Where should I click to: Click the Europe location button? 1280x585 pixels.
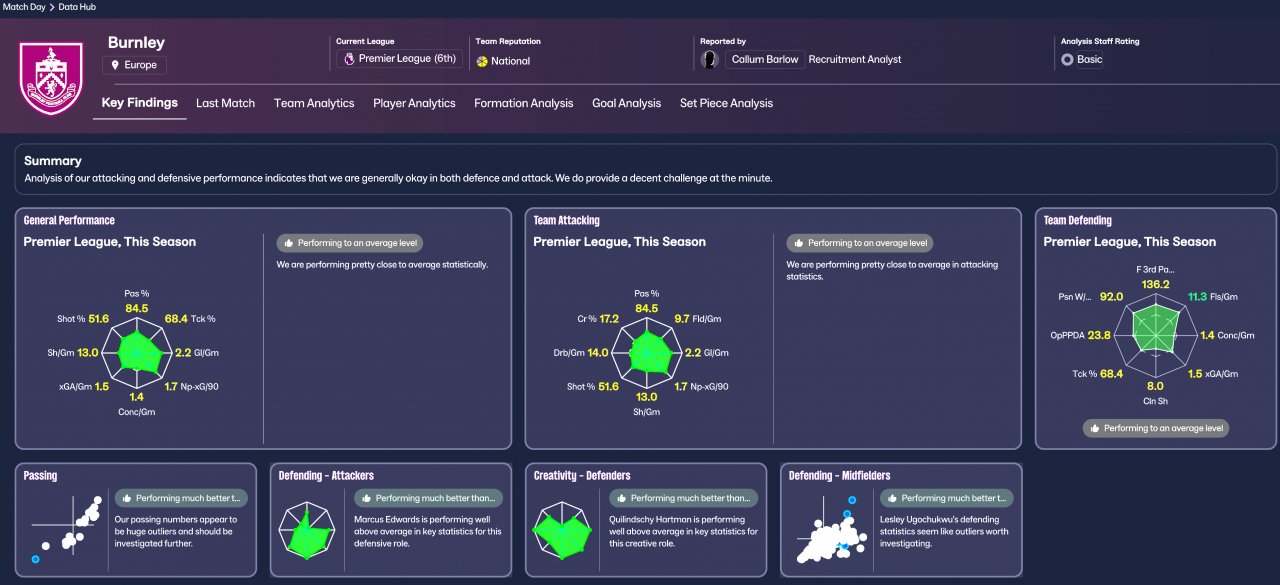[135, 65]
